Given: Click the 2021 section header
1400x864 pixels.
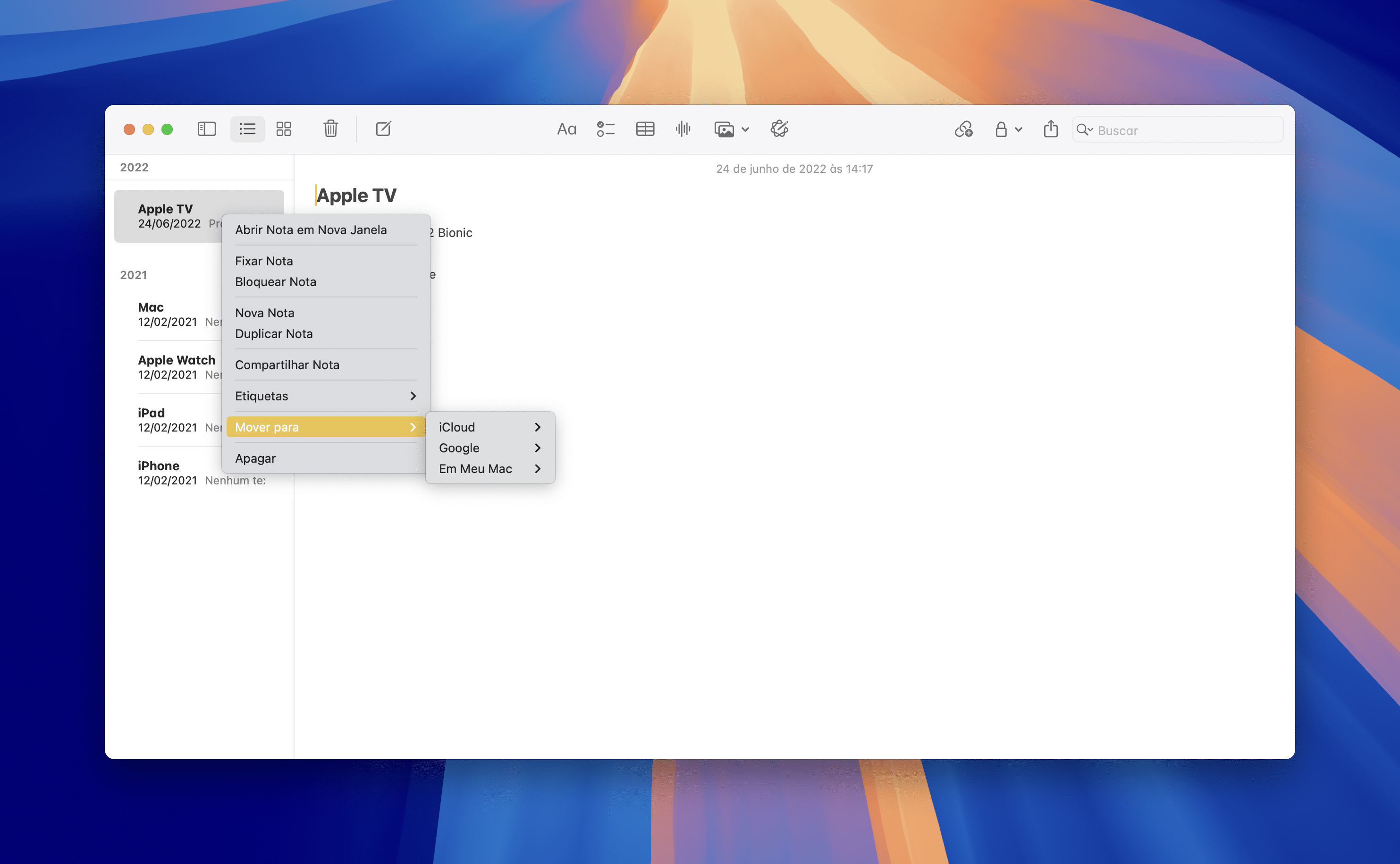Looking at the screenshot, I should 134,275.
